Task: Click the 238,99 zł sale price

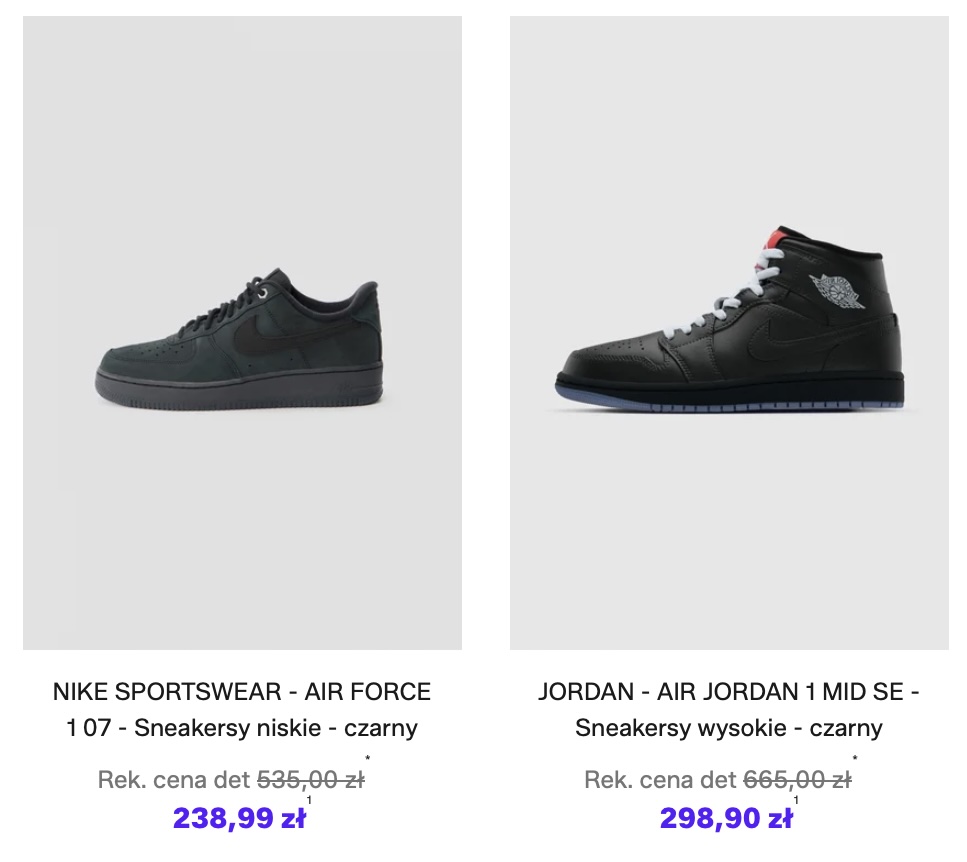Action: pyautogui.click(x=239, y=818)
